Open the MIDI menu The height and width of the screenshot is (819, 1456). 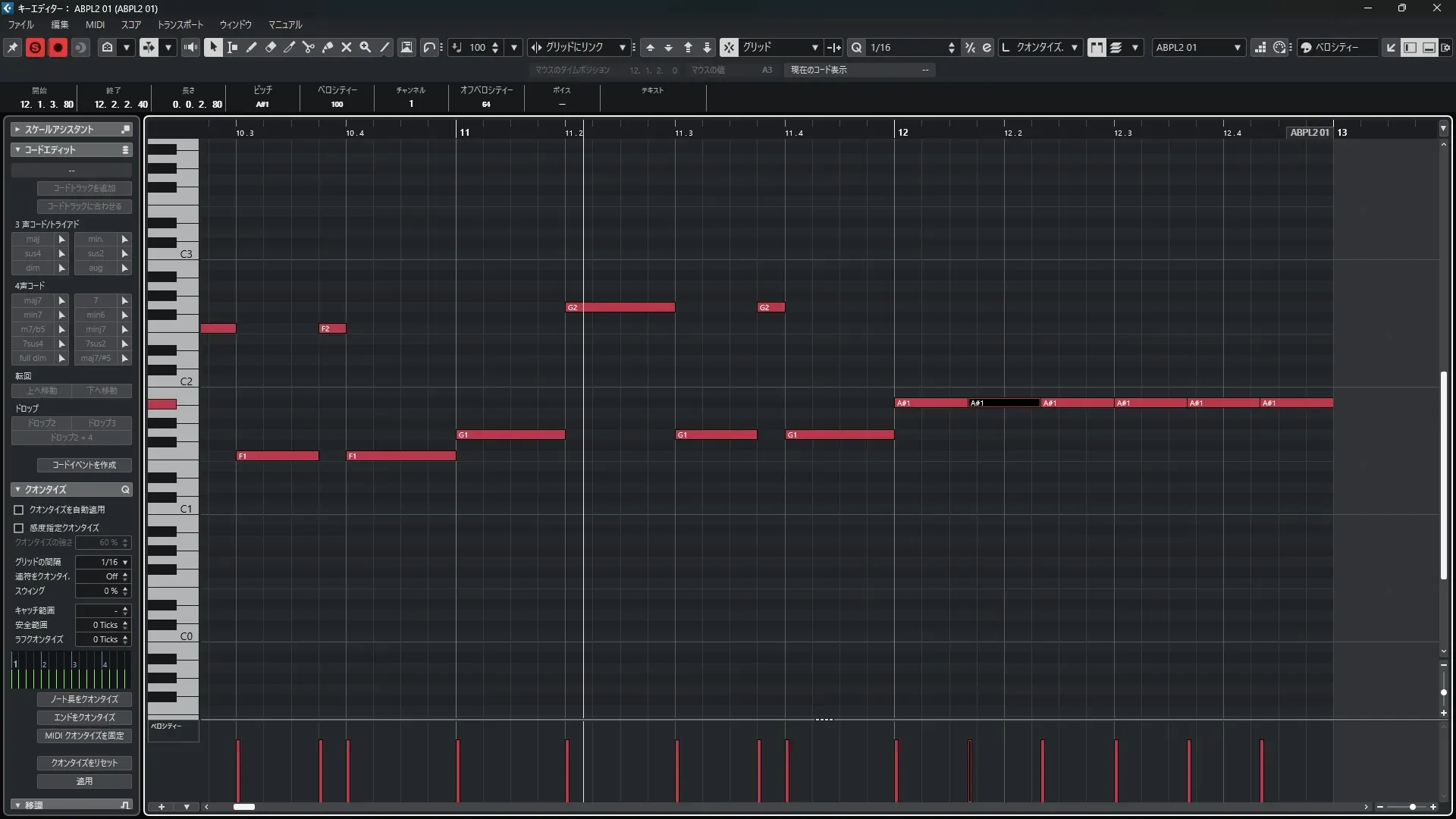95,24
